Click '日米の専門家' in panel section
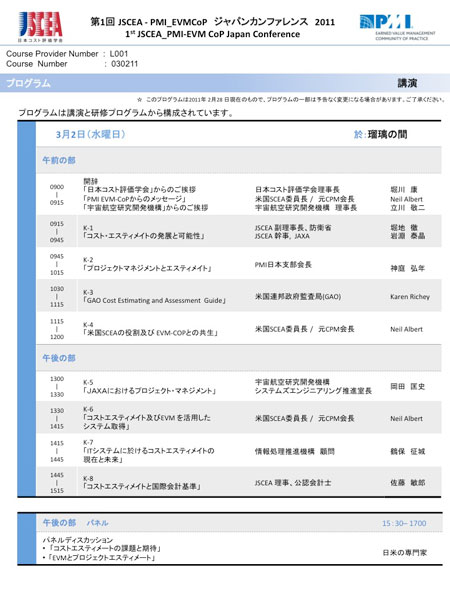The height and width of the screenshot is (600, 450). tap(404, 553)
